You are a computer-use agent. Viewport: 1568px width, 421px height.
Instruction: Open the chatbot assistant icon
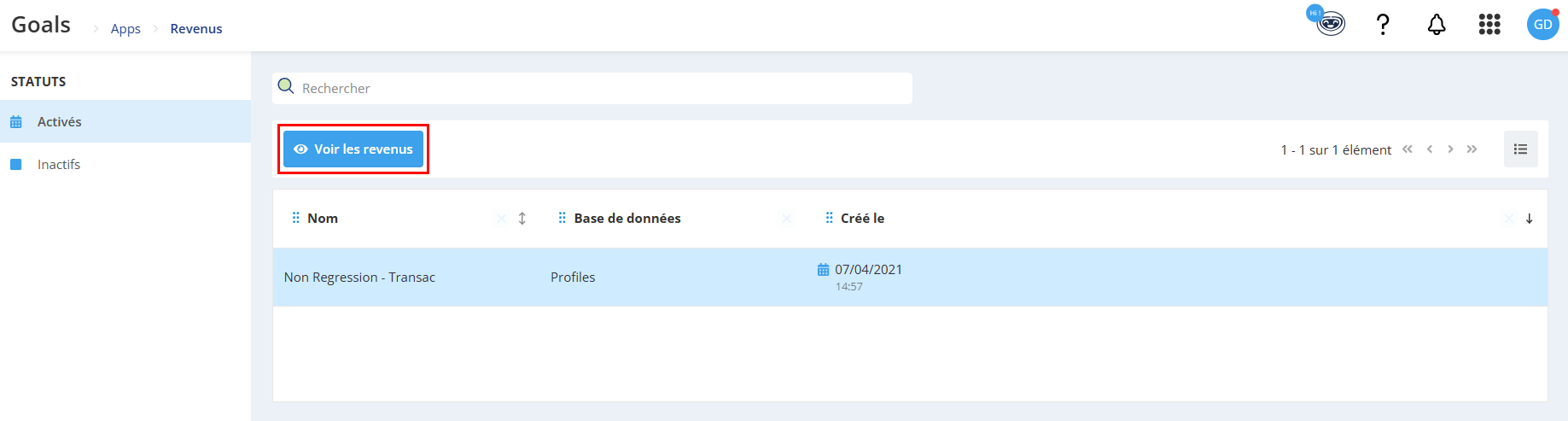[x=1327, y=21]
